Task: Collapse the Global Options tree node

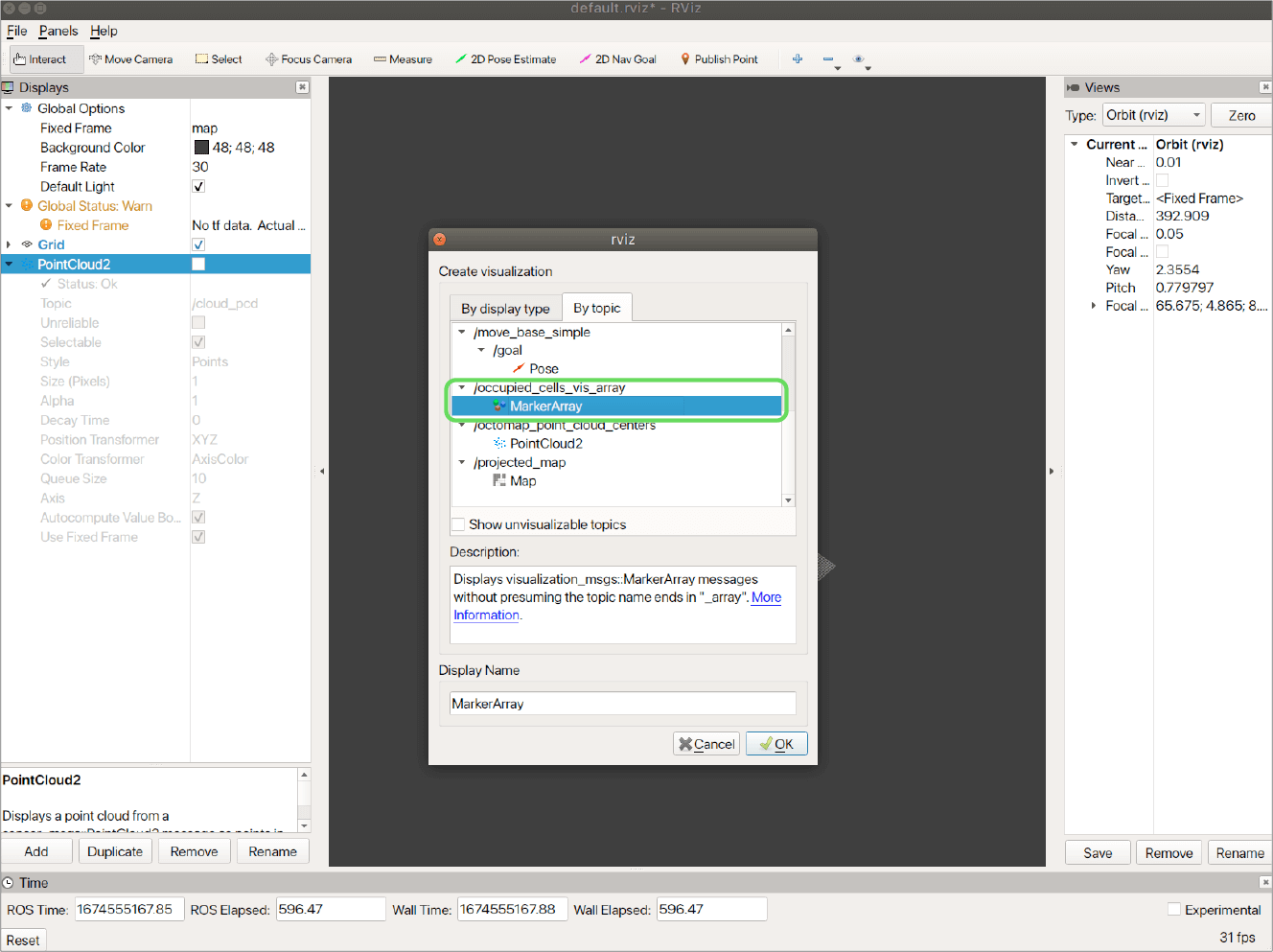Action: click(x=9, y=108)
